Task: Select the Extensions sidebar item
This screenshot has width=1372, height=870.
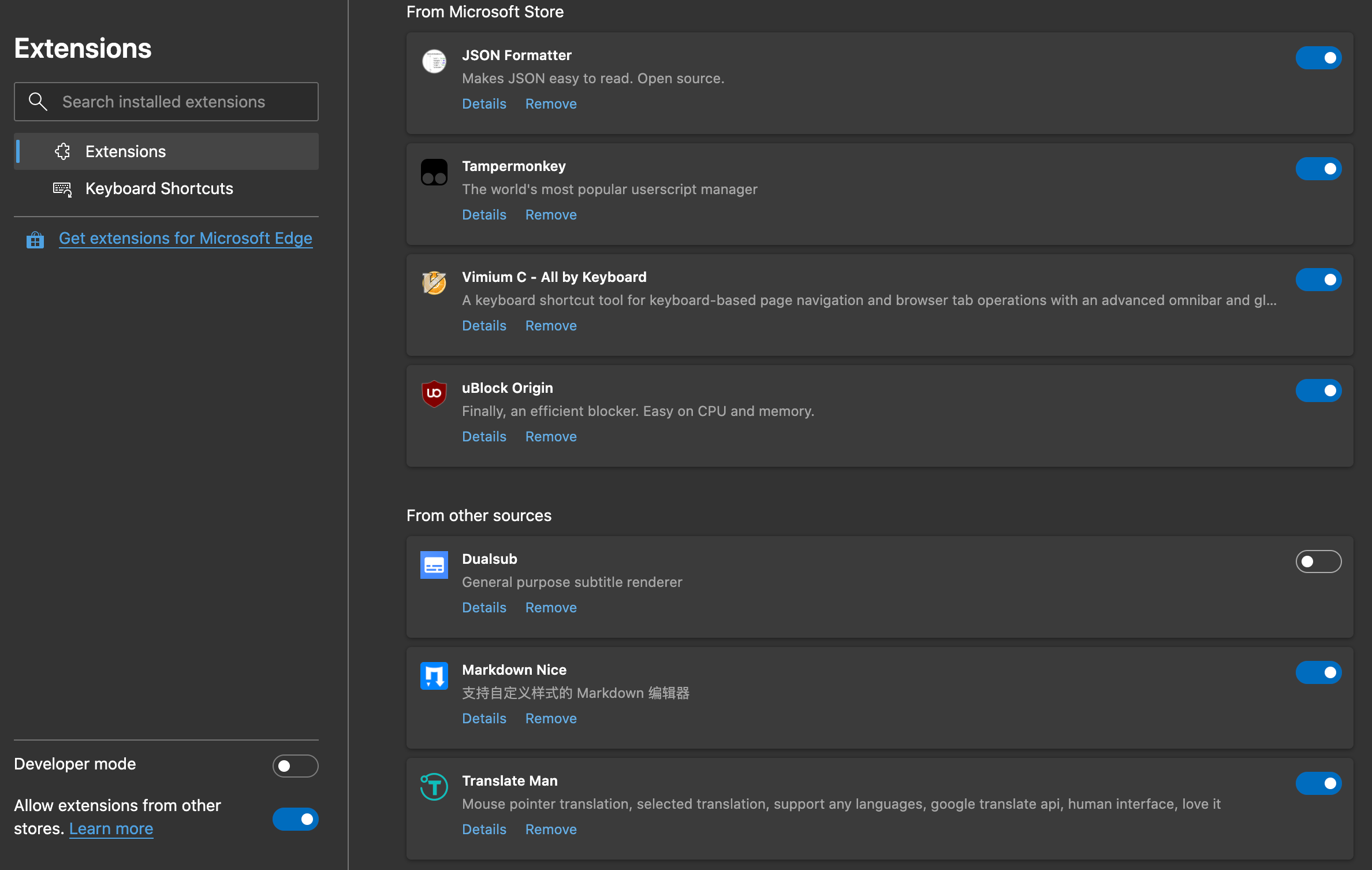Action: pyautogui.click(x=125, y=151)
